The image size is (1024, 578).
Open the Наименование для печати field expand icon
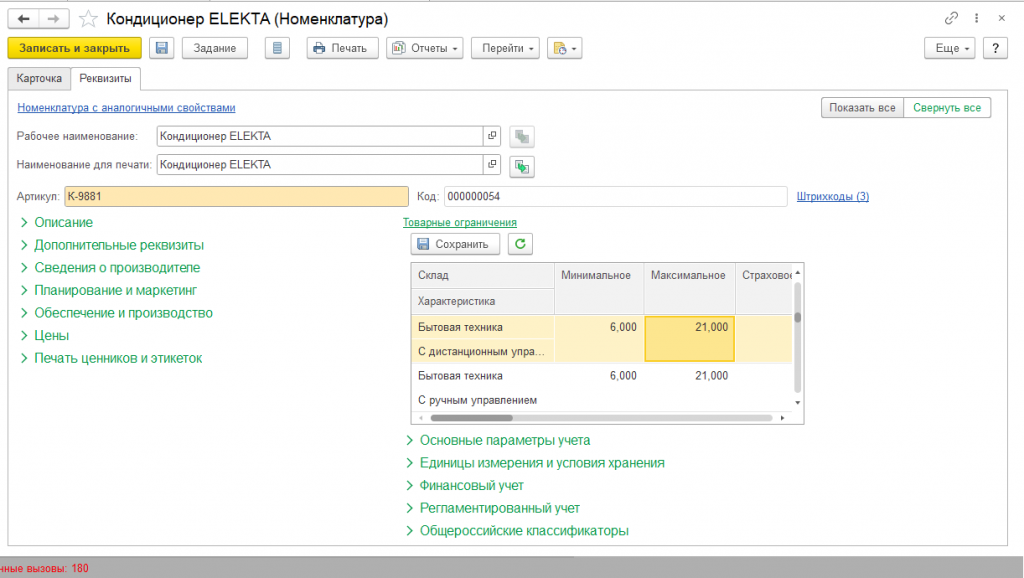(x=492, y=164)
